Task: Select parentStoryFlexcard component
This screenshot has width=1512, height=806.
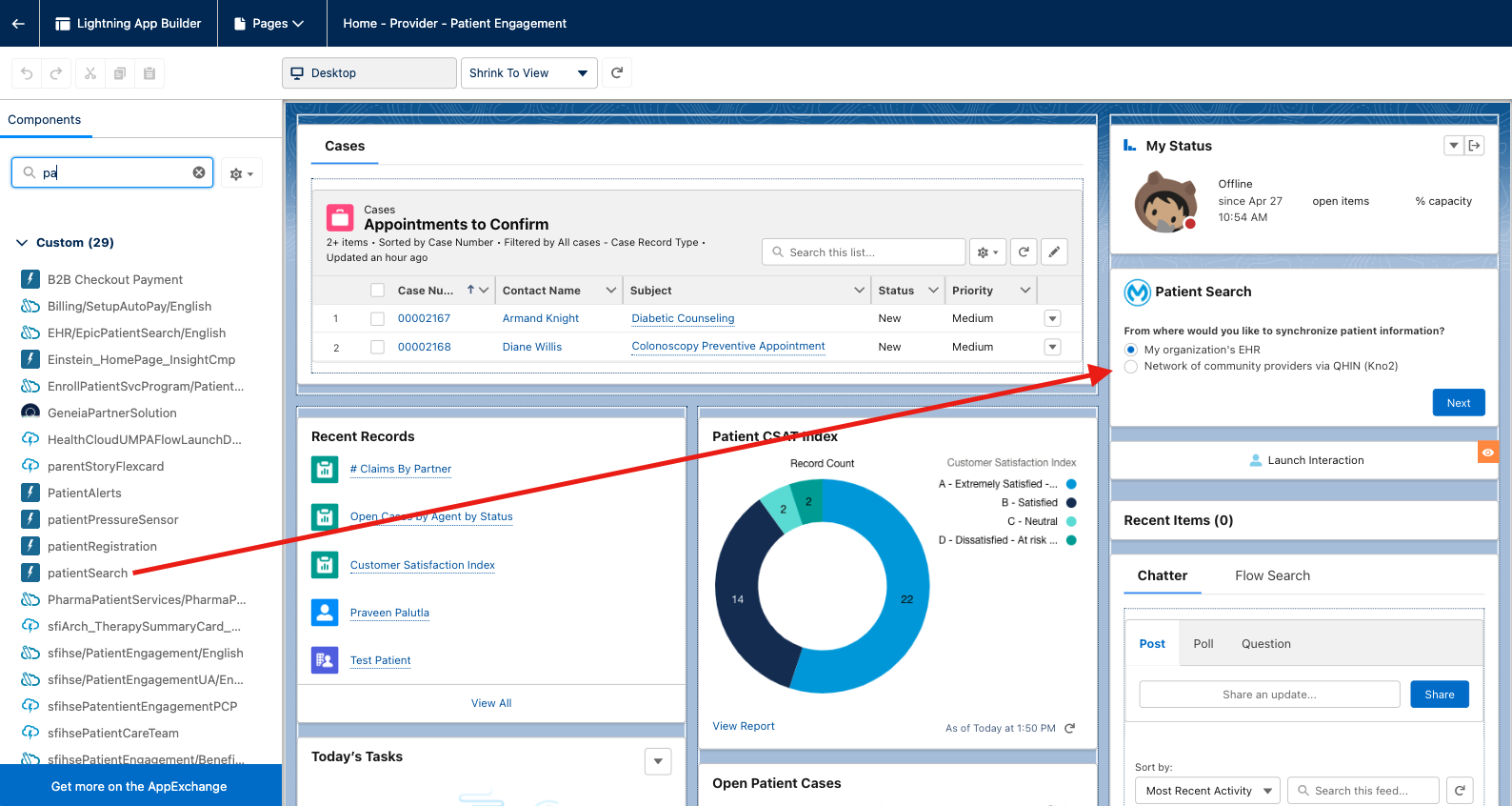Action: point(106,466)
